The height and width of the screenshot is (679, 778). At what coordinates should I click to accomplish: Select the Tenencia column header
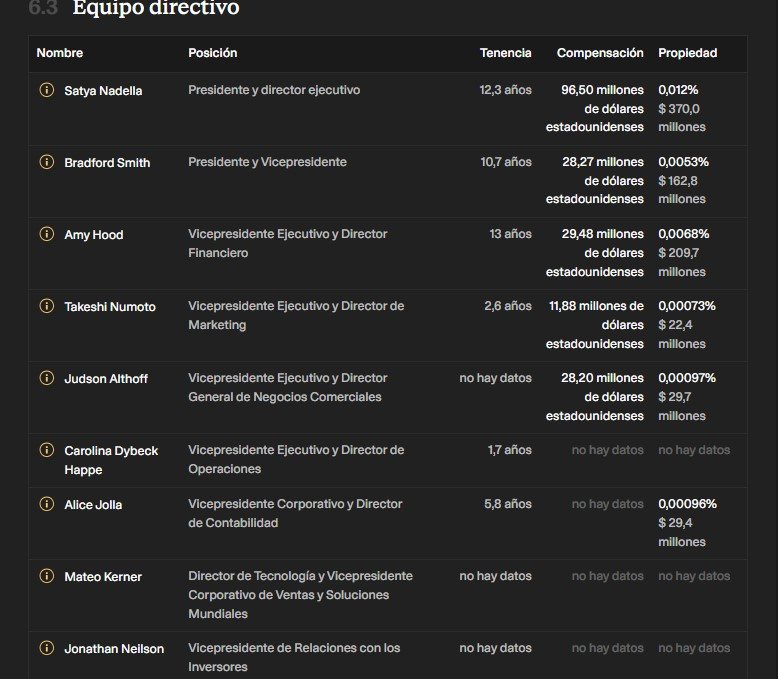tap(505, 53)
